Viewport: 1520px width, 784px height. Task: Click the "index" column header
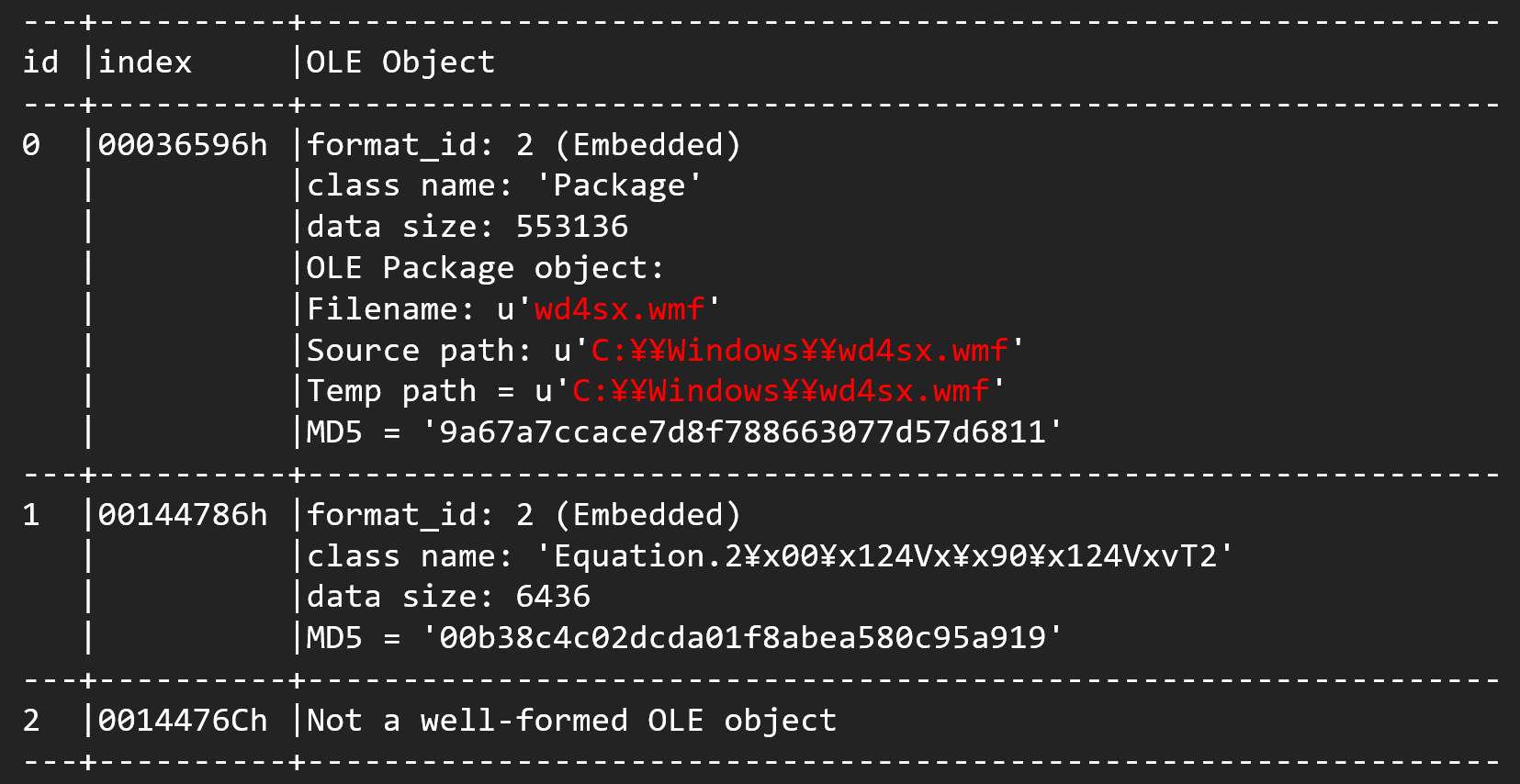(145, 62)
